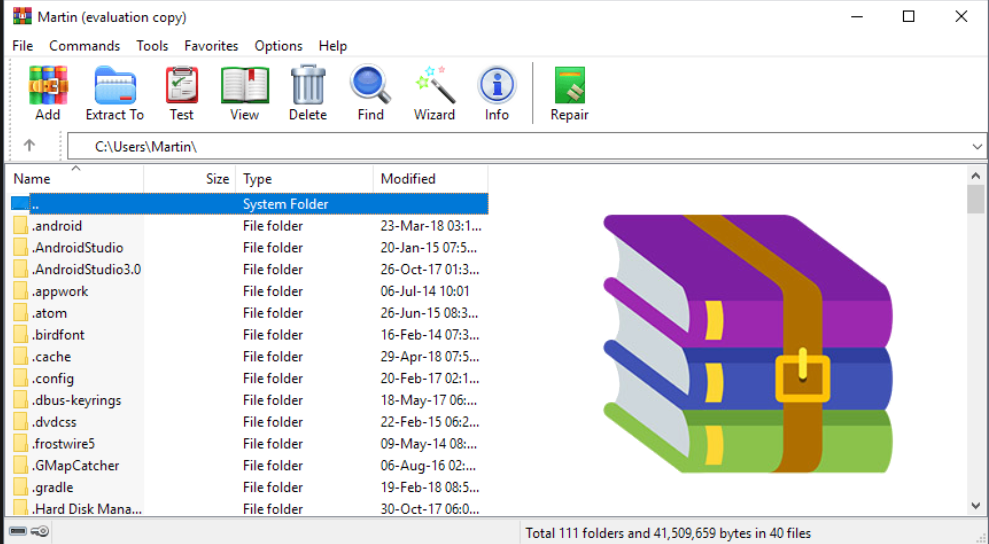The image size is (989, 544).
Task: Click the vertical scrollbar thumb
Action: tap(976, 199)
